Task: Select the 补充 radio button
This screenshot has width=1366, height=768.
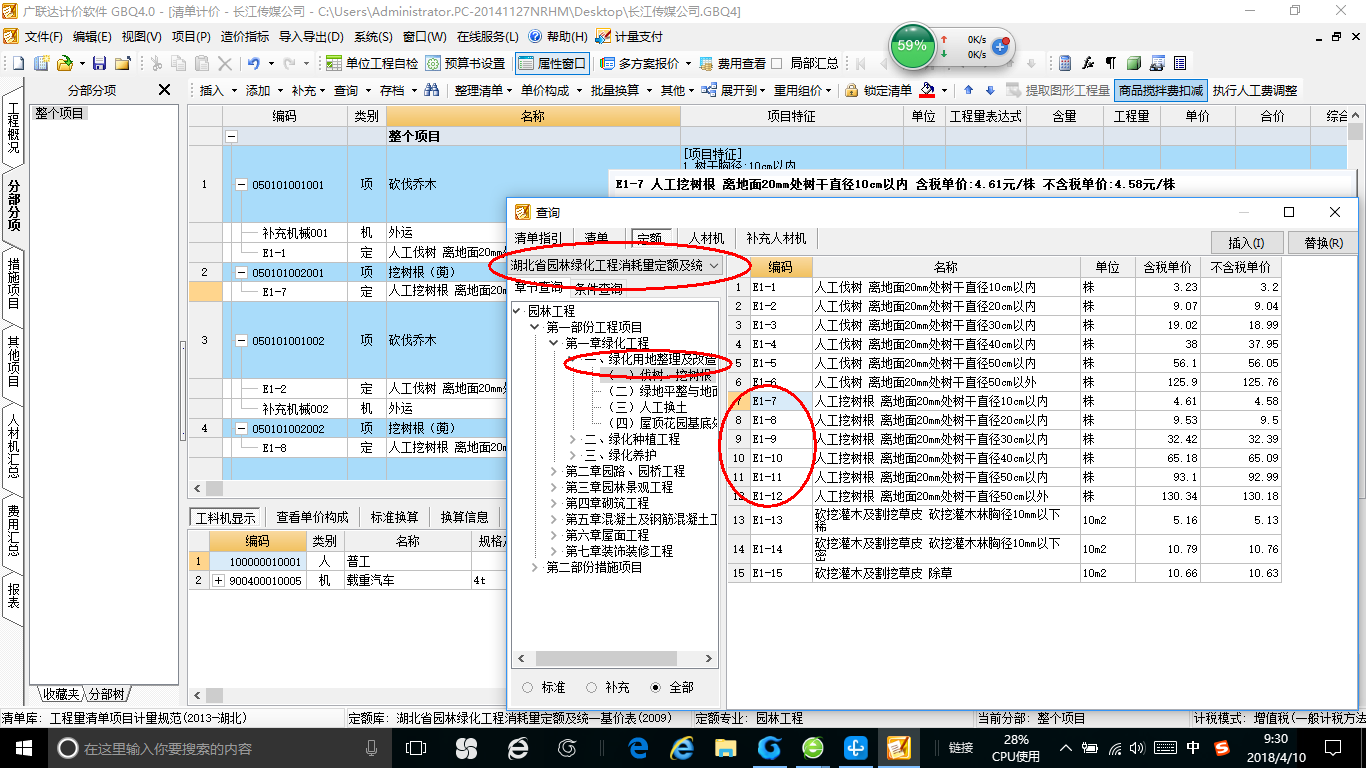Action: tap(592, 687)
